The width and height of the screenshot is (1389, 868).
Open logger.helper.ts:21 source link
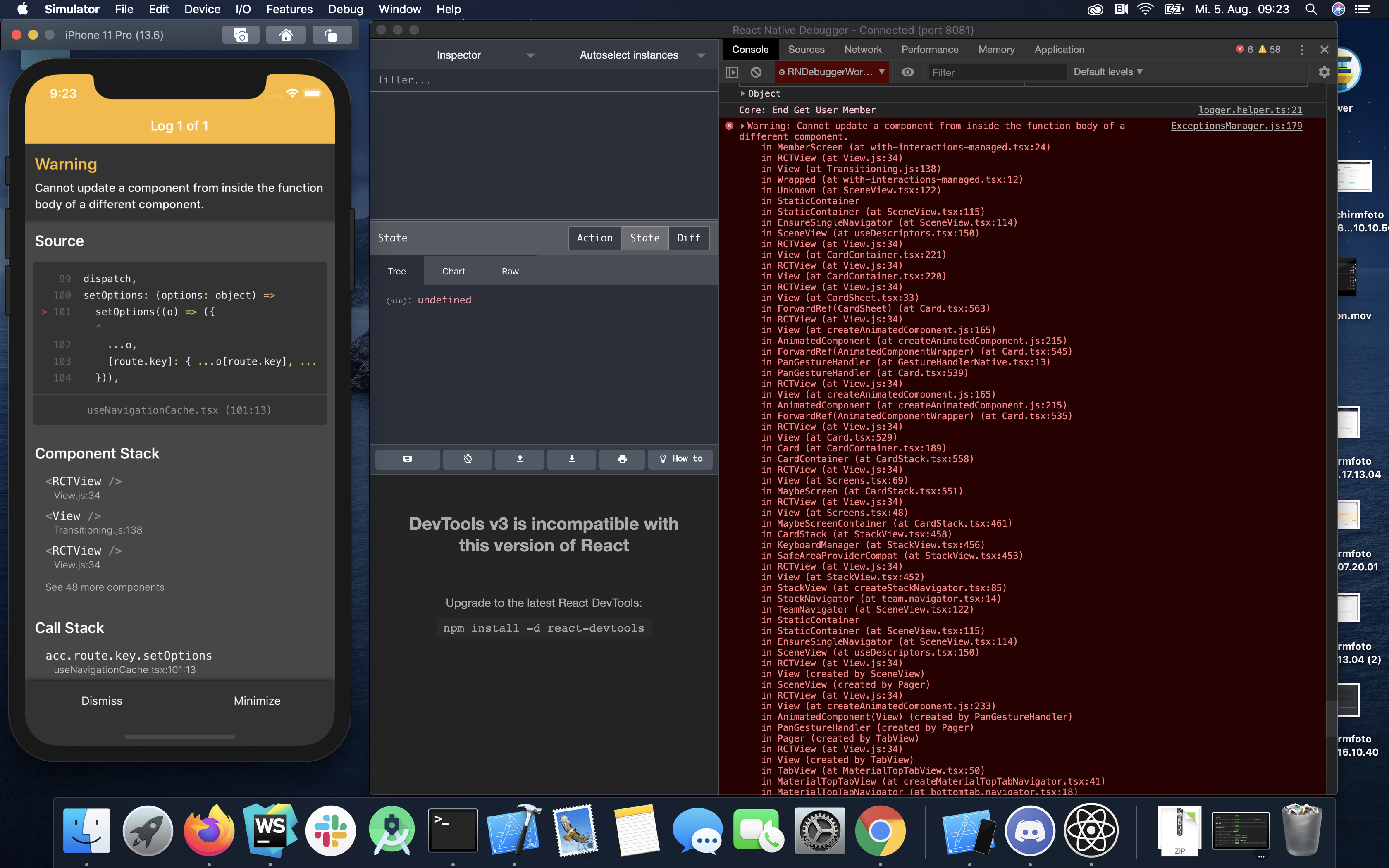(x=1250, y=110)
